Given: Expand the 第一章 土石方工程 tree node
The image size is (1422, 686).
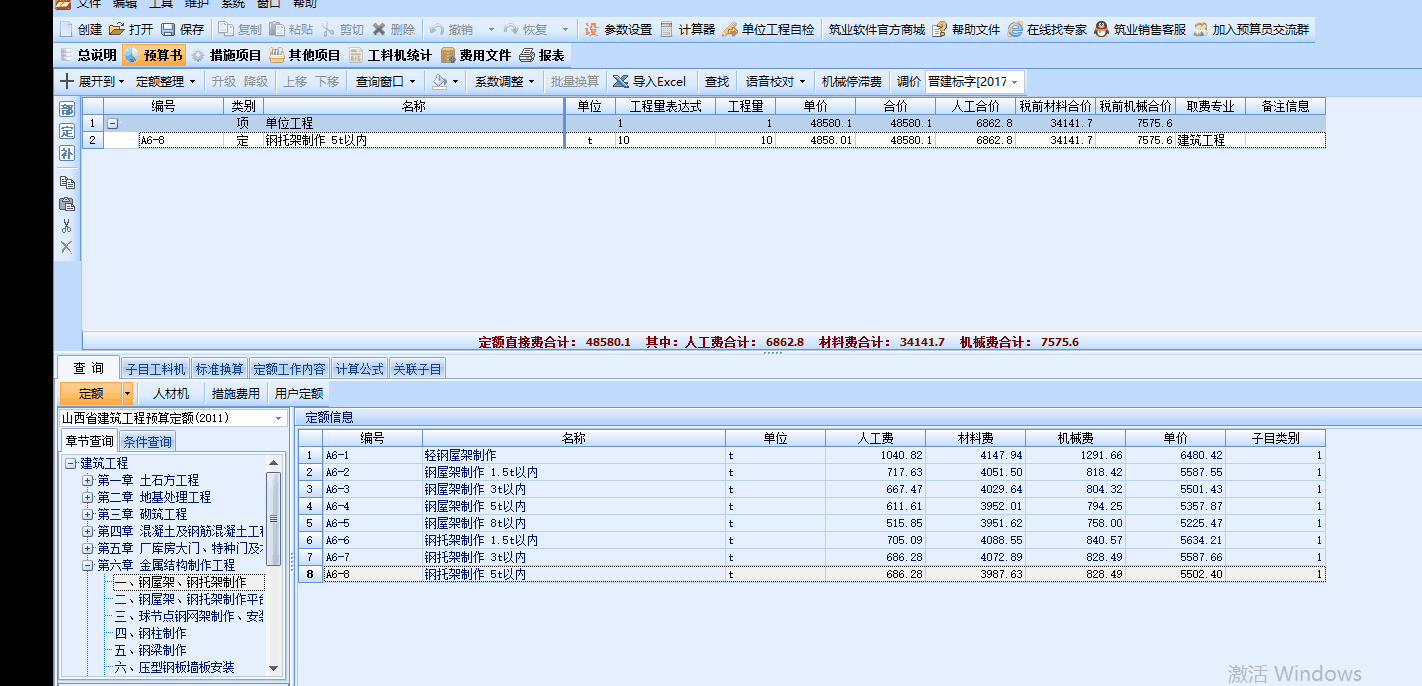Looking at the screenshot, I should 88,481.
